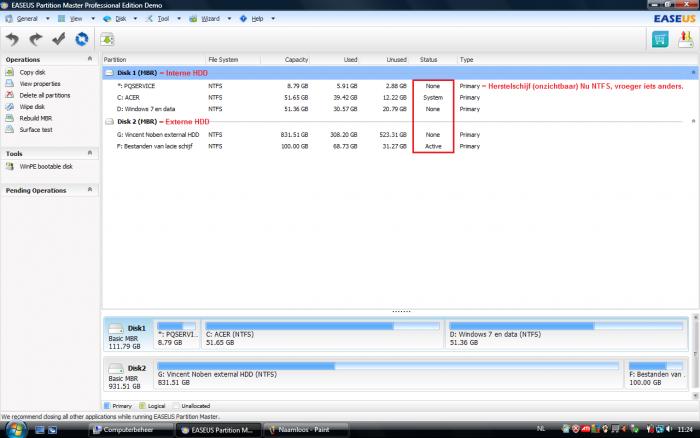
Task: Click the Disk 1 (MBR) header row
Action: point(400,73)
